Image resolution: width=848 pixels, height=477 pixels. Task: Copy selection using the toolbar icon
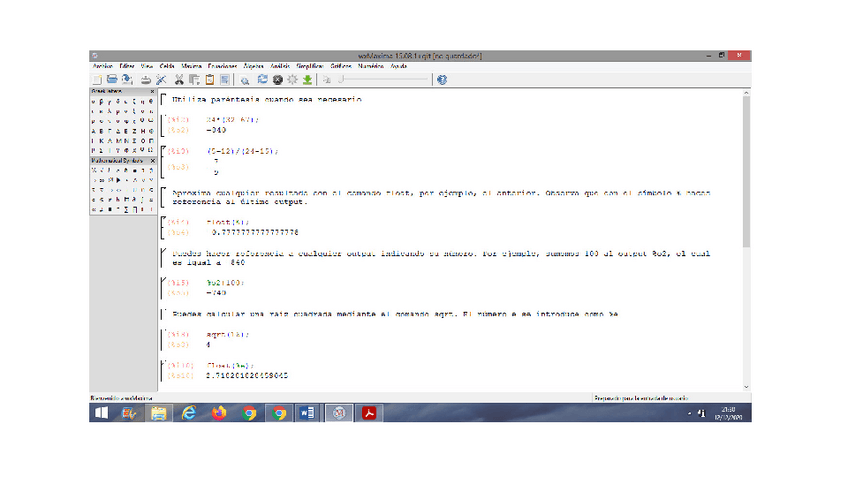click(194, 80)
